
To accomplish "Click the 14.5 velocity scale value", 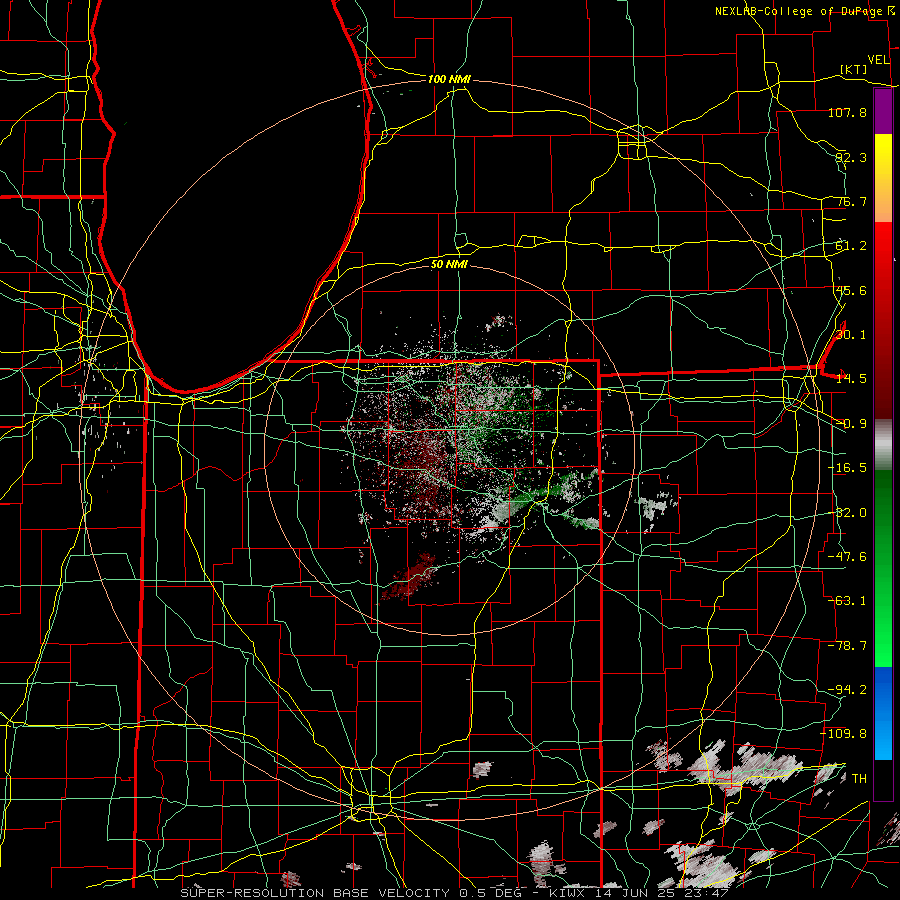I will [851, 379].
